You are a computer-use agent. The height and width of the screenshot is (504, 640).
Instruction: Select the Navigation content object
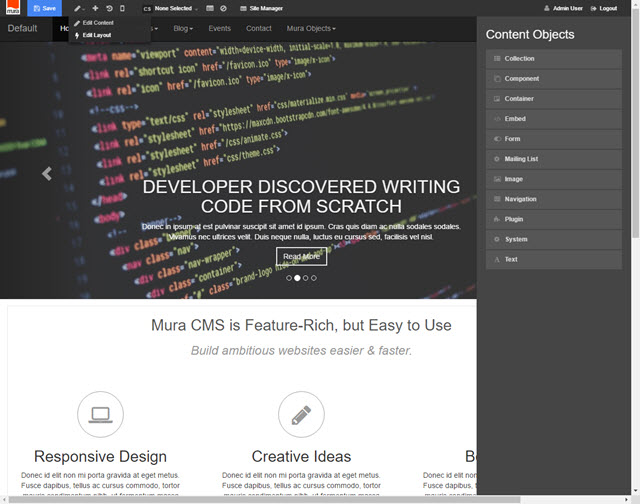pos(554,199)
